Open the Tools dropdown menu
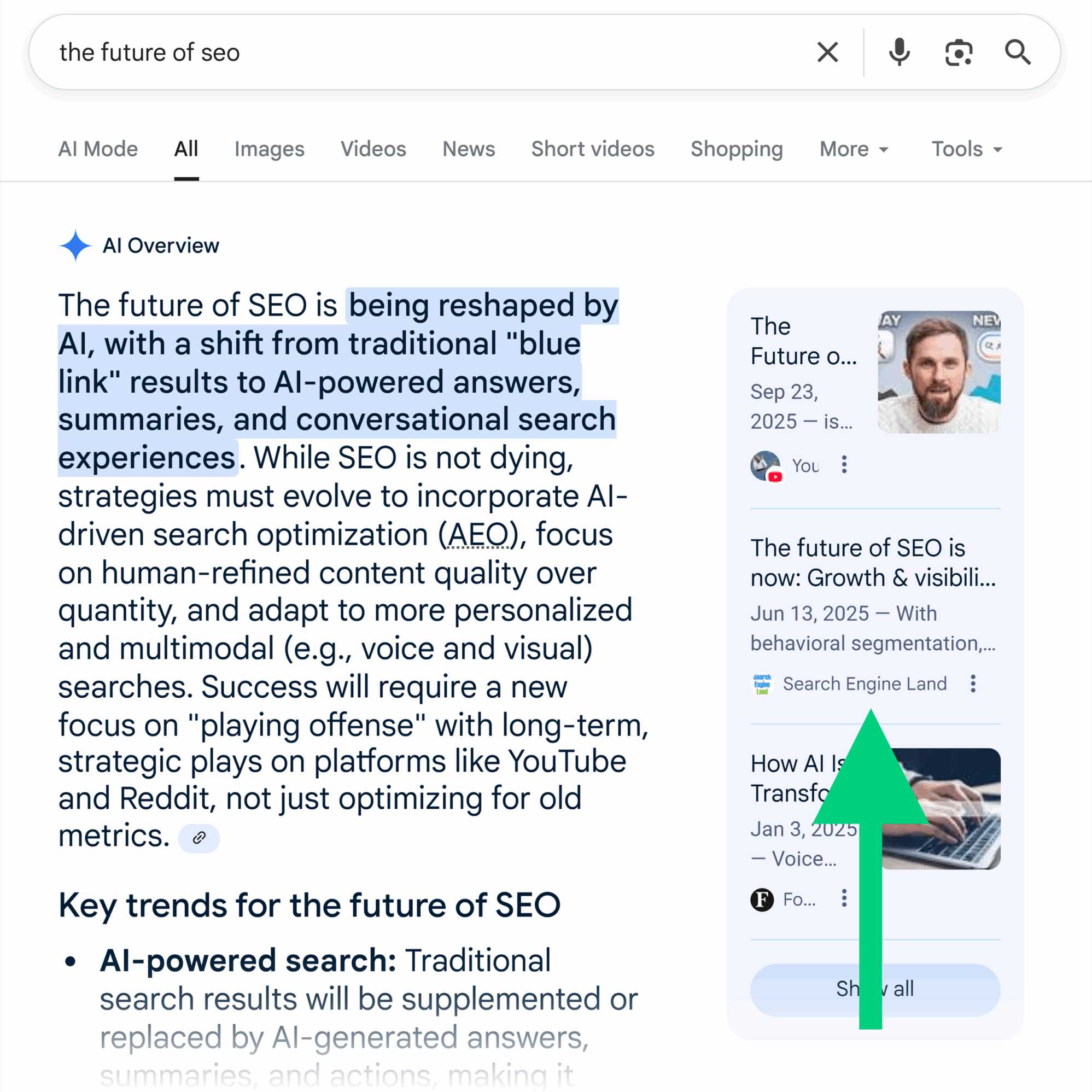This screenshot has width=1092, height=1092. [x=967, y=149]
